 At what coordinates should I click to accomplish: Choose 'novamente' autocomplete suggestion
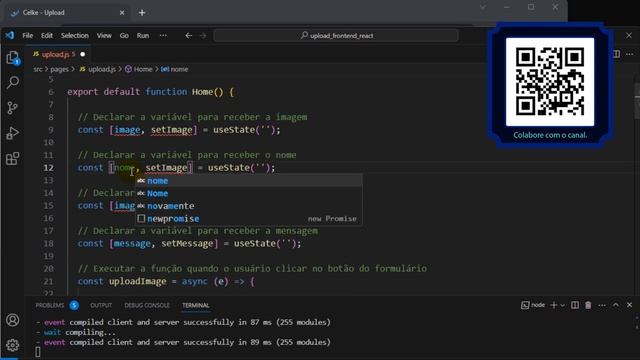coord(249,206)
